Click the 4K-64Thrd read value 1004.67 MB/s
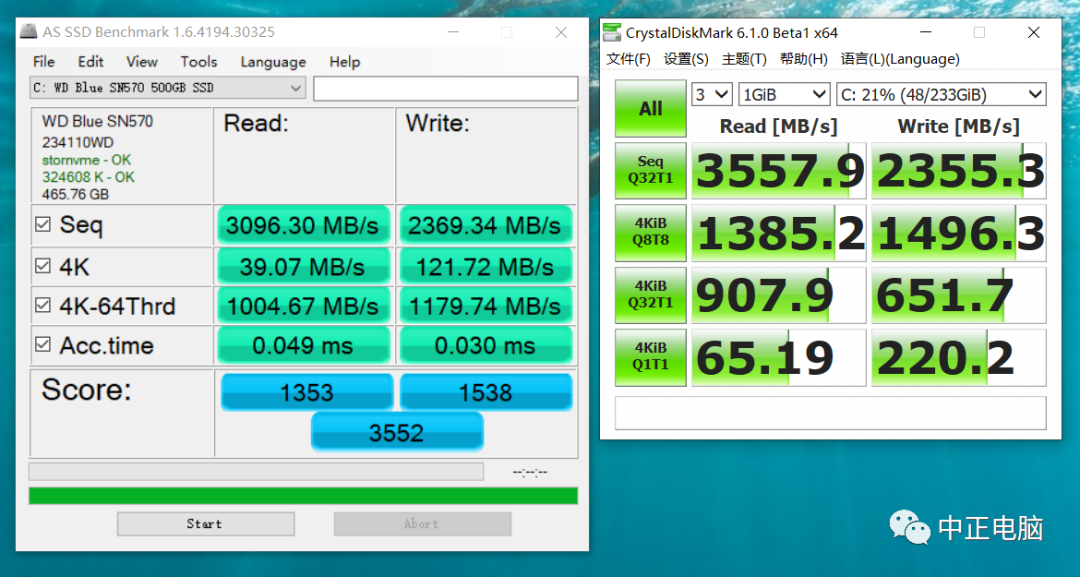Image resolution: width=1080 pixels, height=577 pixels. point(303,306)
